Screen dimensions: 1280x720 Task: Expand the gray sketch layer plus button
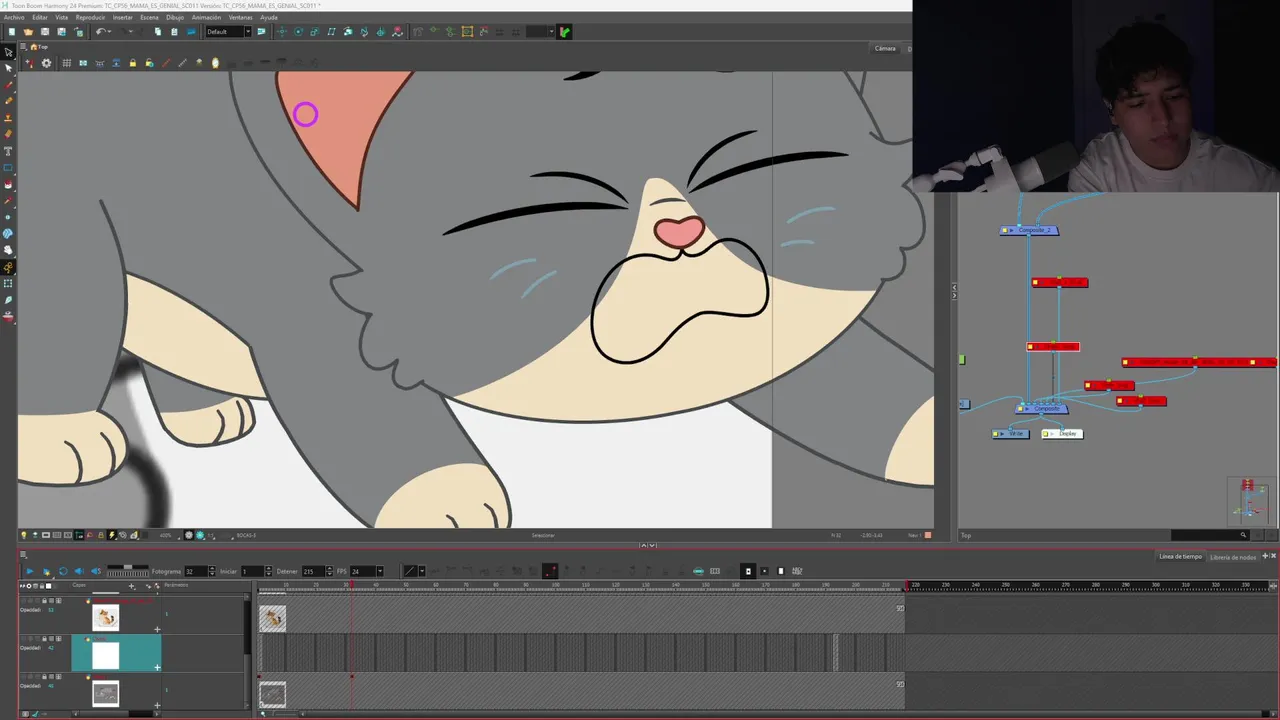(156, 705)
